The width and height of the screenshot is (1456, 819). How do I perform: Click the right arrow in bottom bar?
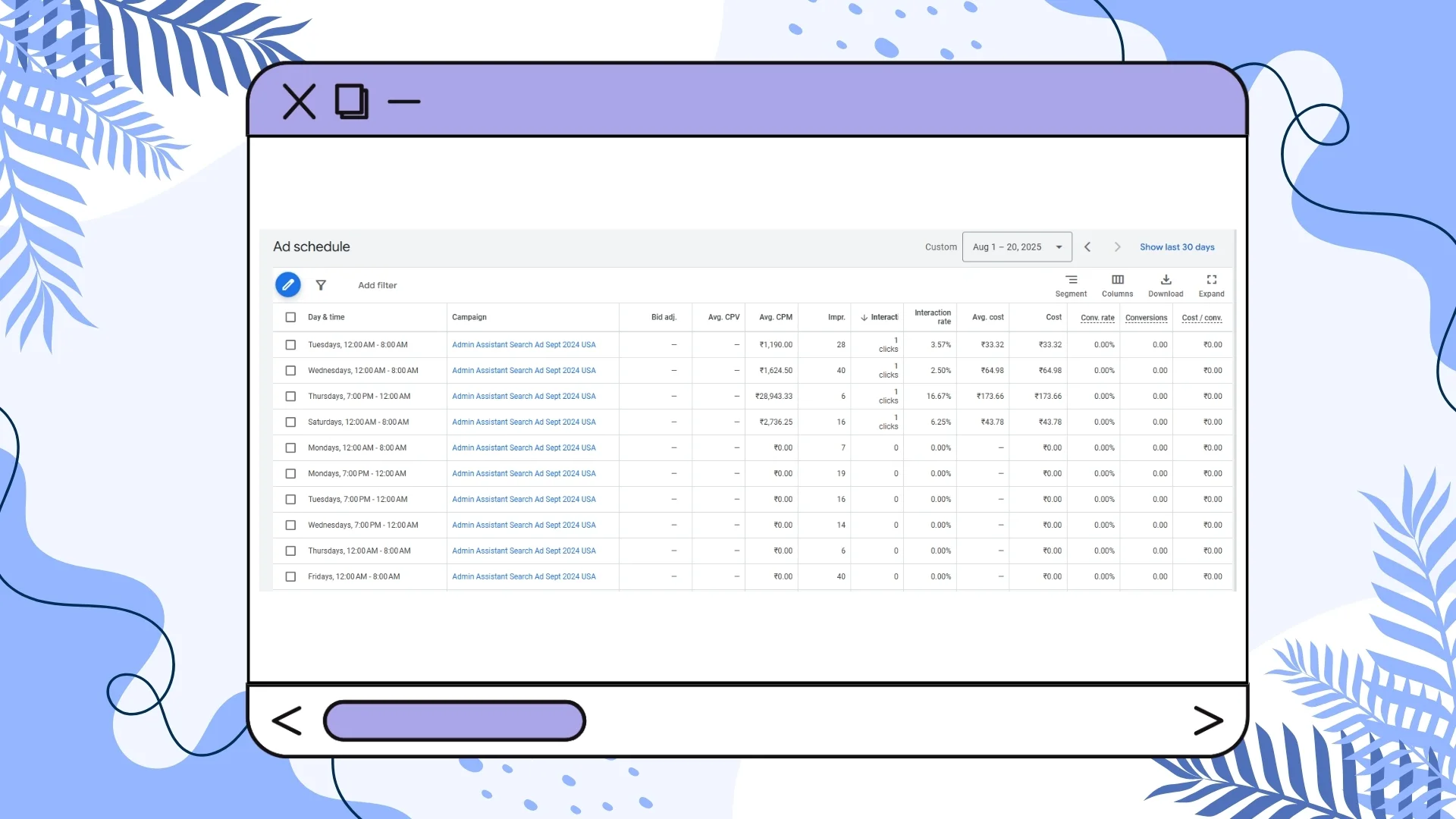tap(1208, 720)
